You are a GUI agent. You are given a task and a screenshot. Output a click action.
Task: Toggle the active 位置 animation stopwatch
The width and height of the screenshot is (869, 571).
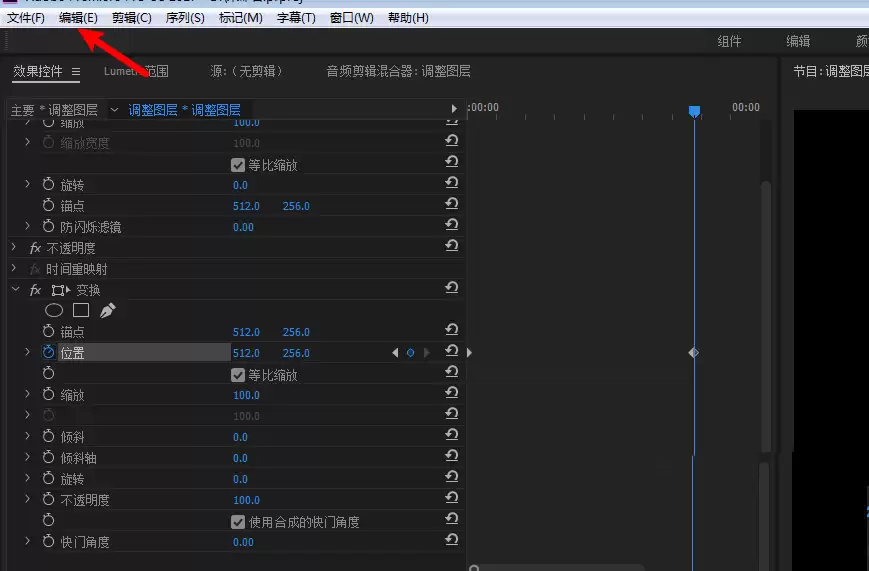tap(49, 352)
